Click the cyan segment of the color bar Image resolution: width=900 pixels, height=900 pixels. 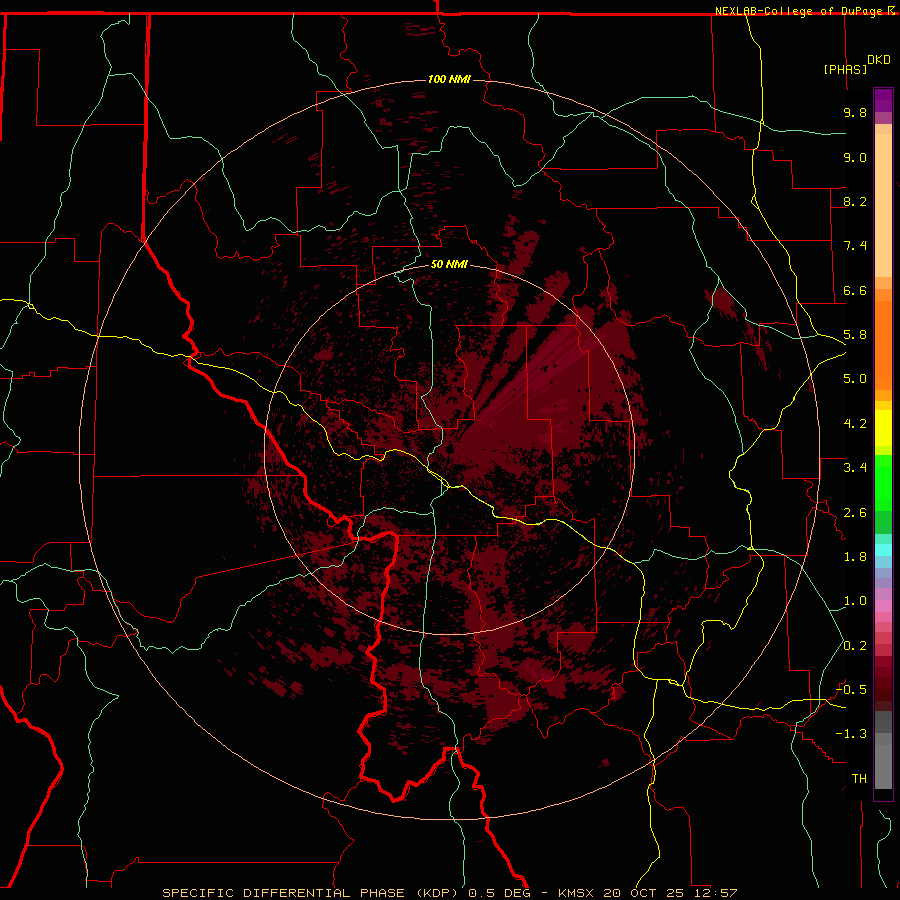coord(883,550)
